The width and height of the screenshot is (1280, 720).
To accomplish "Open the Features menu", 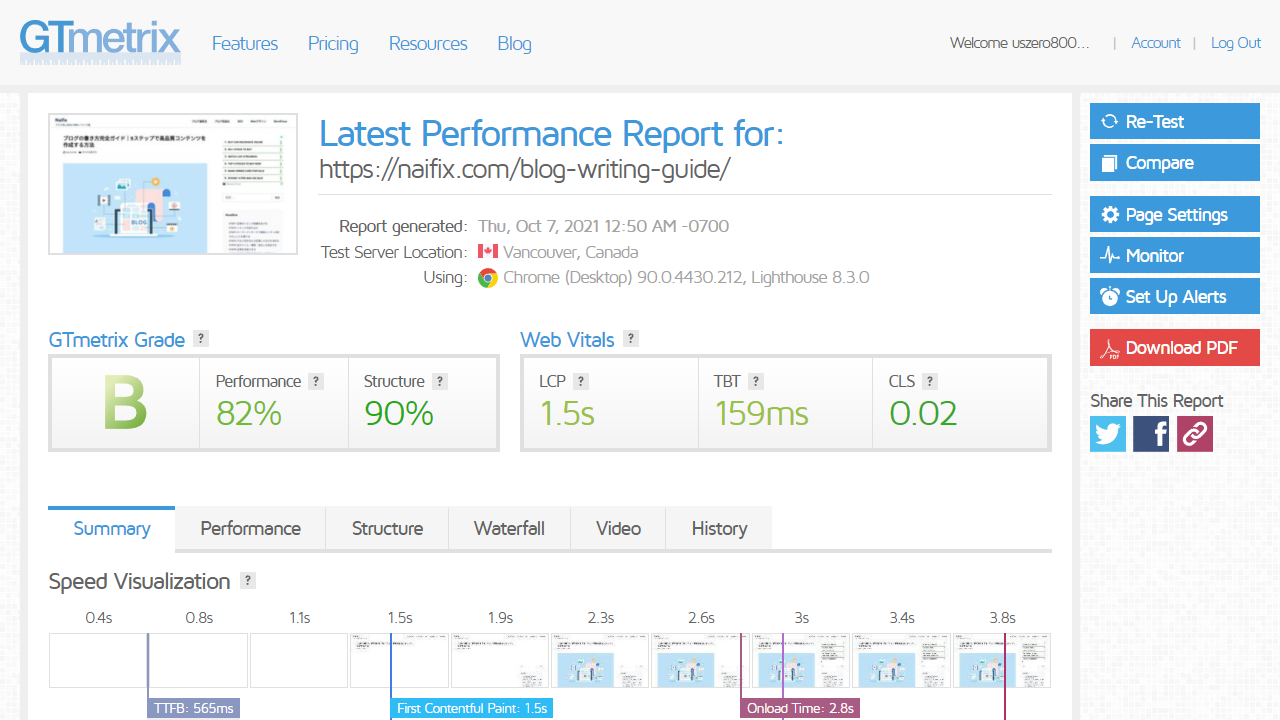I will pyautogui.click(x=245, y=43).
